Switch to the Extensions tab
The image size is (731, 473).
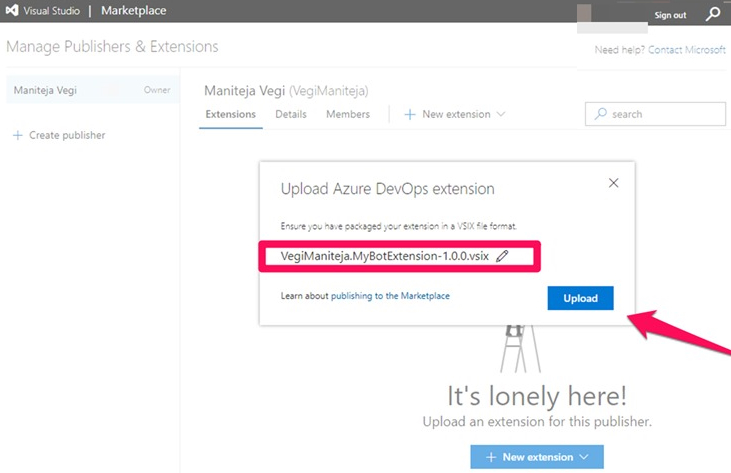[x=230, y=114]
